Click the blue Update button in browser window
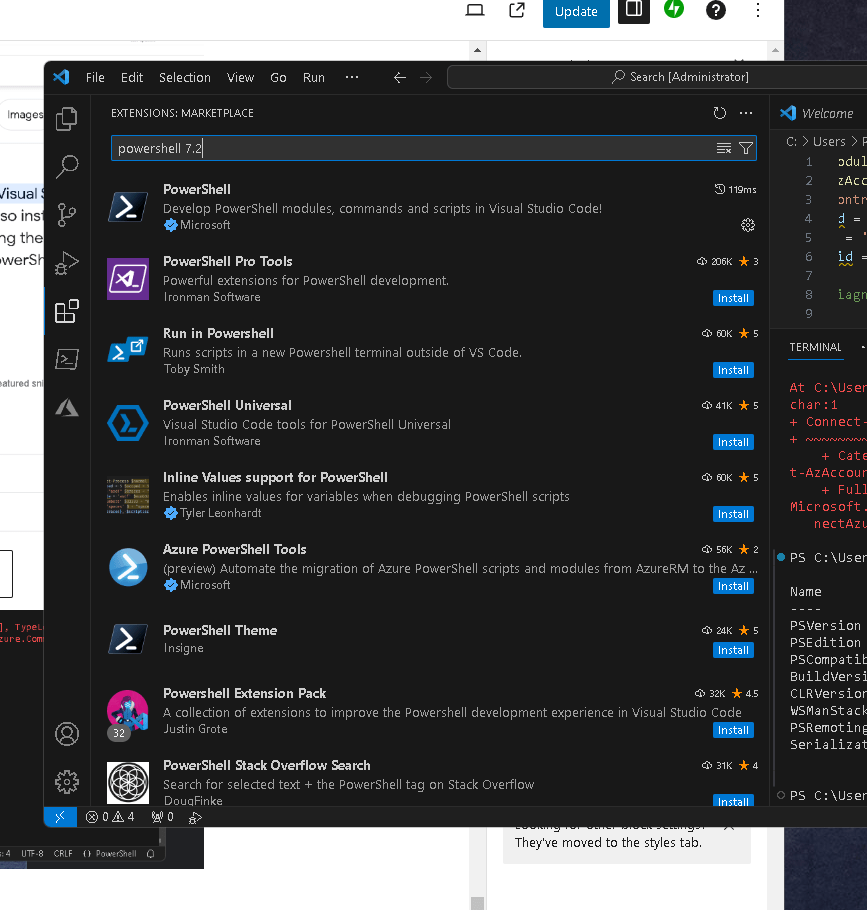 click(576, 12)
